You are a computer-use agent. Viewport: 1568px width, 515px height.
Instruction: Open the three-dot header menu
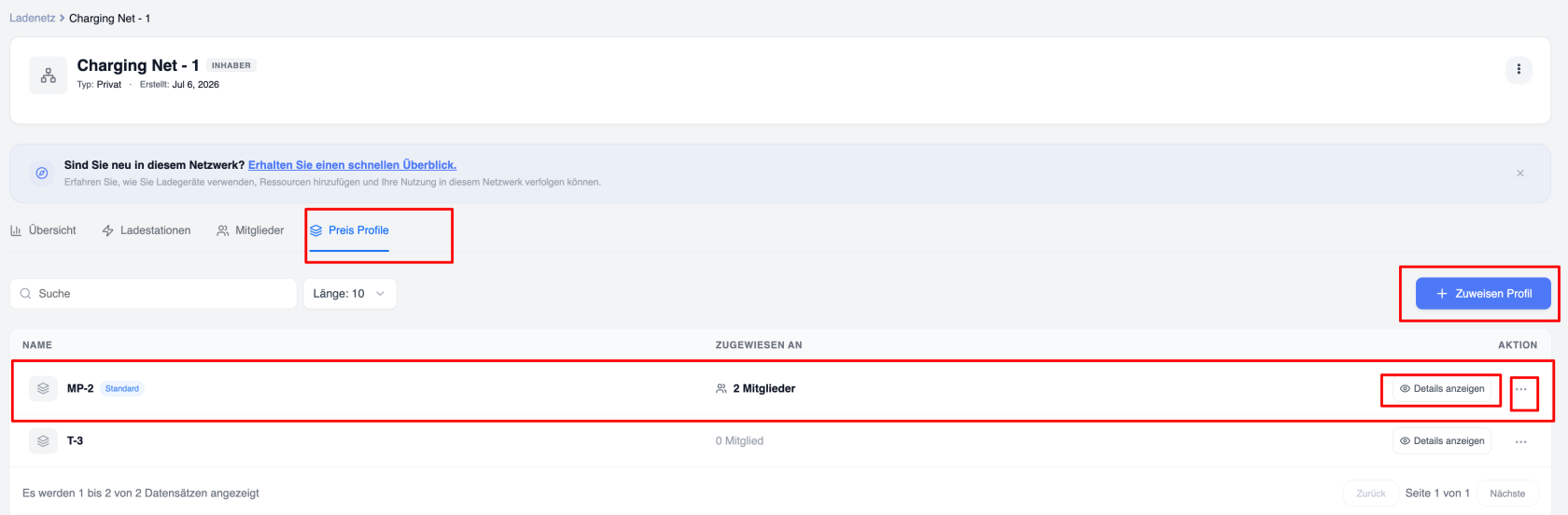tap(1519, 69)
